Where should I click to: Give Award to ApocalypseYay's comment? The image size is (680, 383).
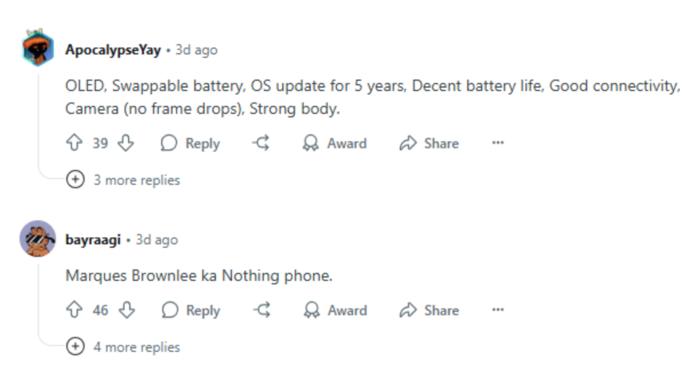334,143
